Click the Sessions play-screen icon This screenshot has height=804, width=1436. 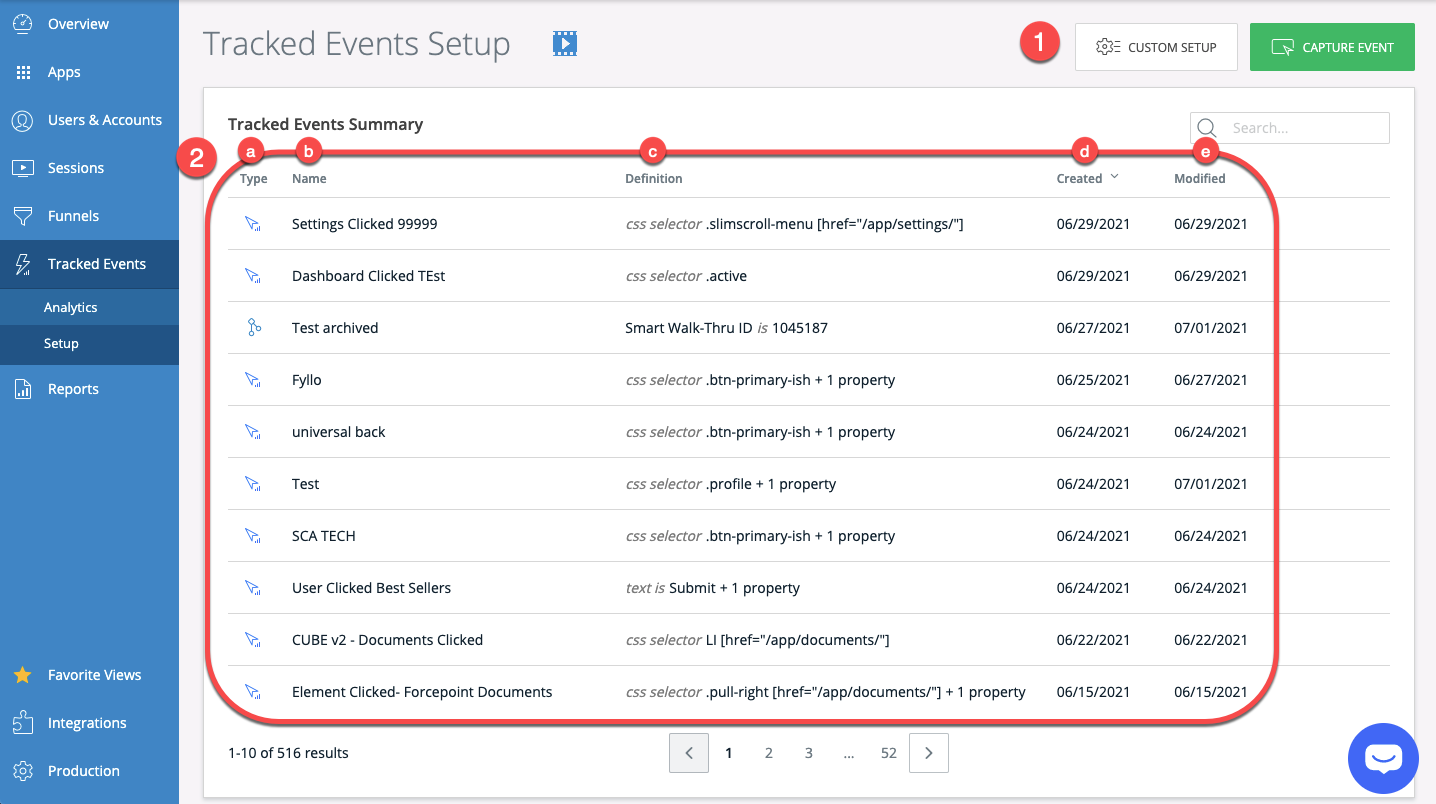click(x=23, y=168)
